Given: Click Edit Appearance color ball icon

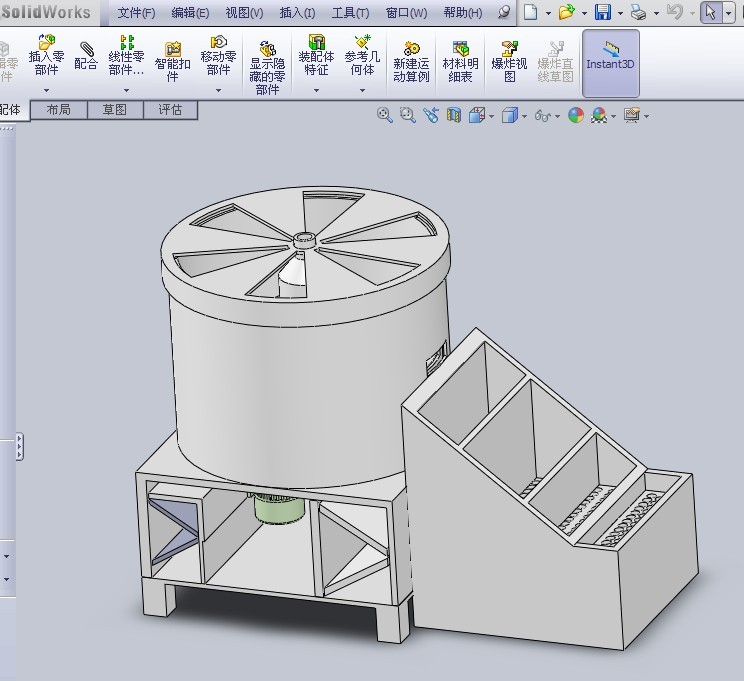Looking at the screenshot, I should coord(576,115).
